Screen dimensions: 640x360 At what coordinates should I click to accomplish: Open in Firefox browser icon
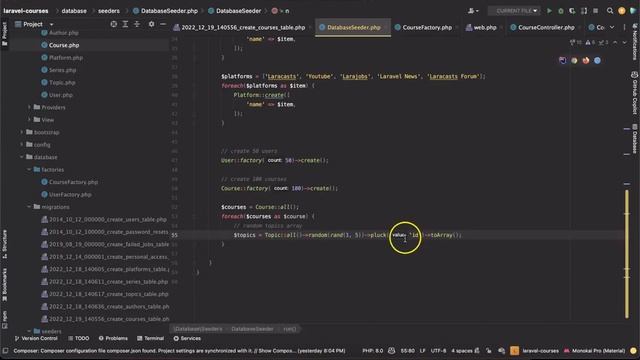click(x=586, y=60)
